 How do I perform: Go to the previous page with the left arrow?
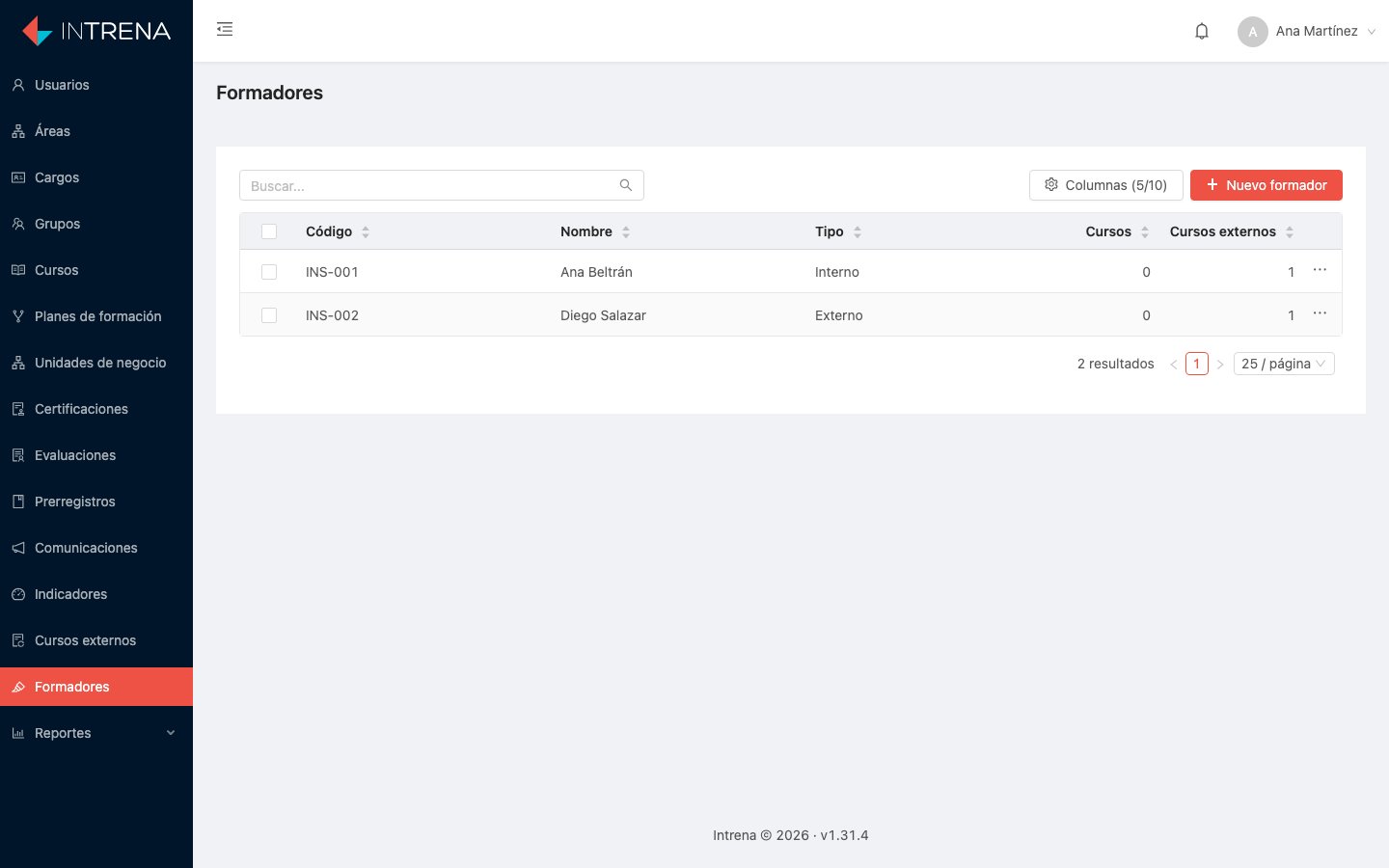(x=1174, y=364)
